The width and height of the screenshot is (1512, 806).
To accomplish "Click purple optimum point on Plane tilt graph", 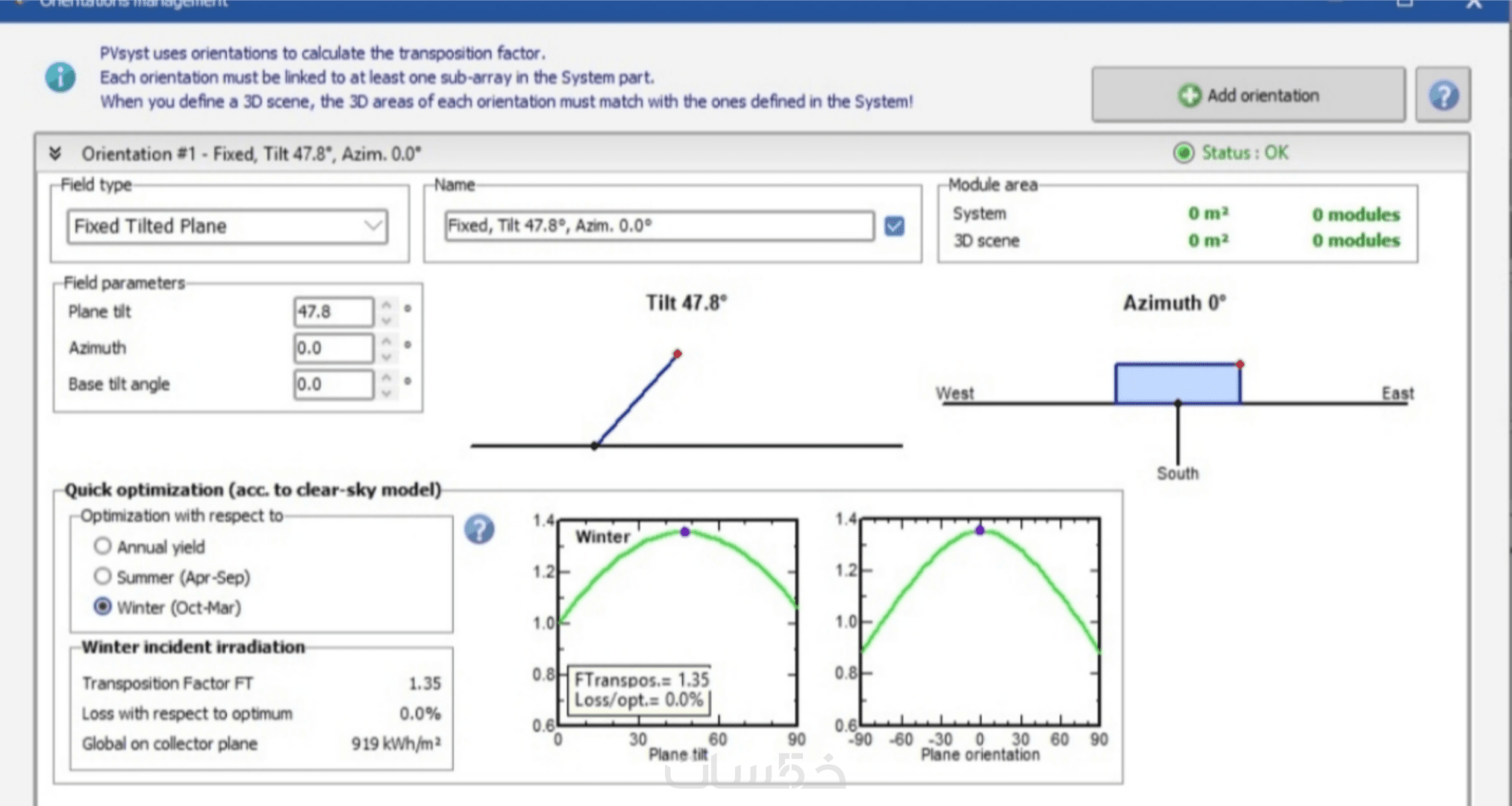I will click(685, 531).
